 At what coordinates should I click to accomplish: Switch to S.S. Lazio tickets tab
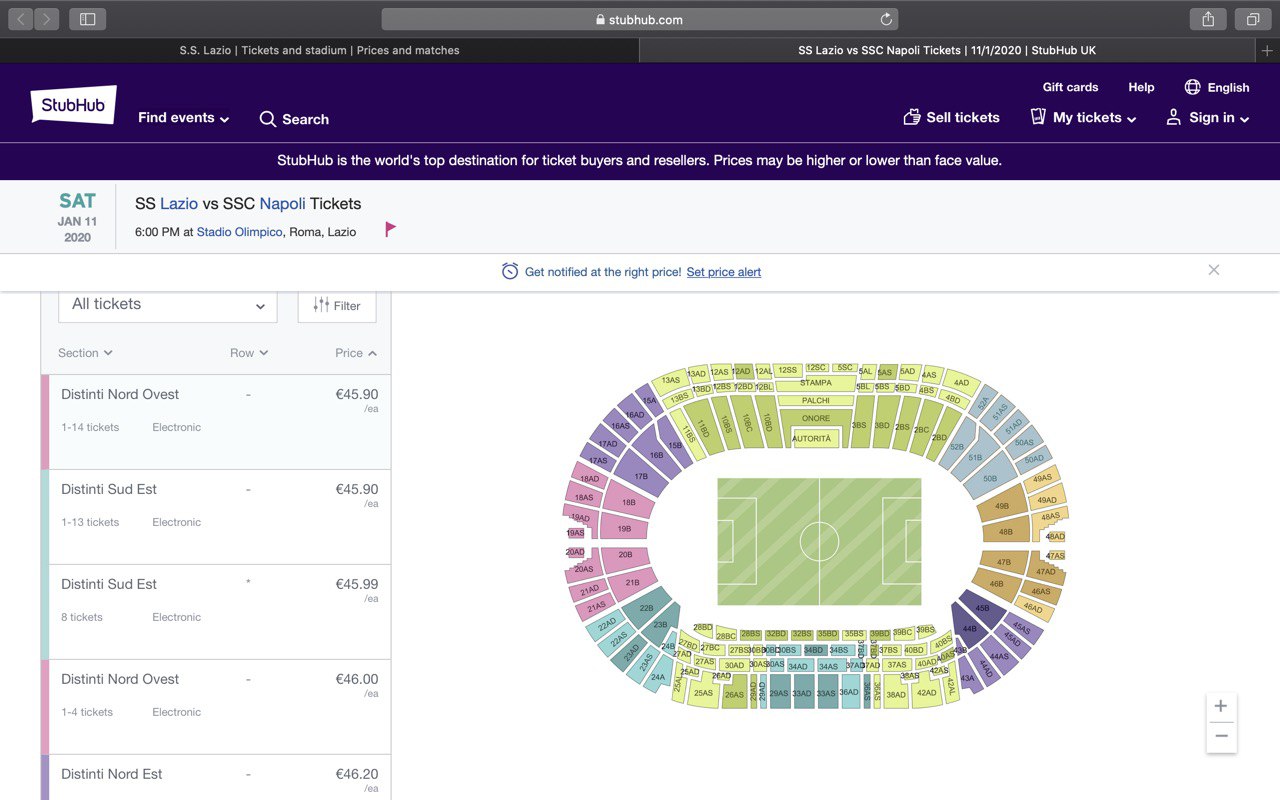320,50
